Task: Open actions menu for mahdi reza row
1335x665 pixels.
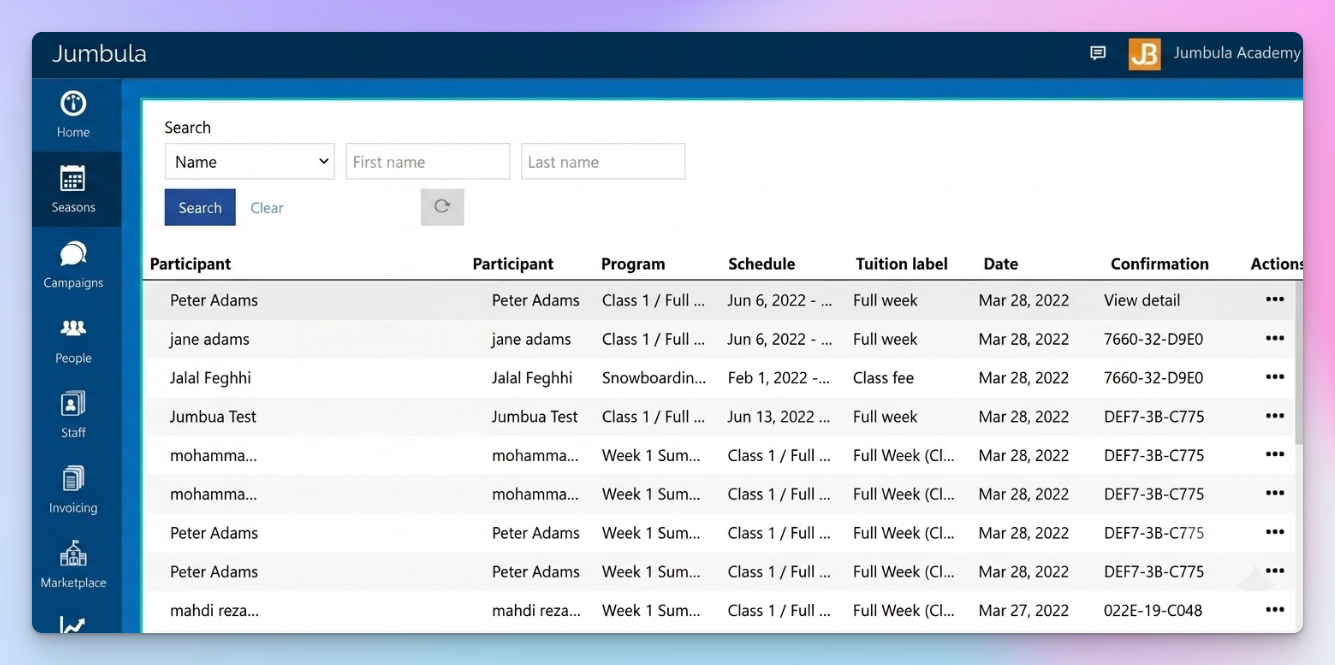Action: (x=1274, y=610)
